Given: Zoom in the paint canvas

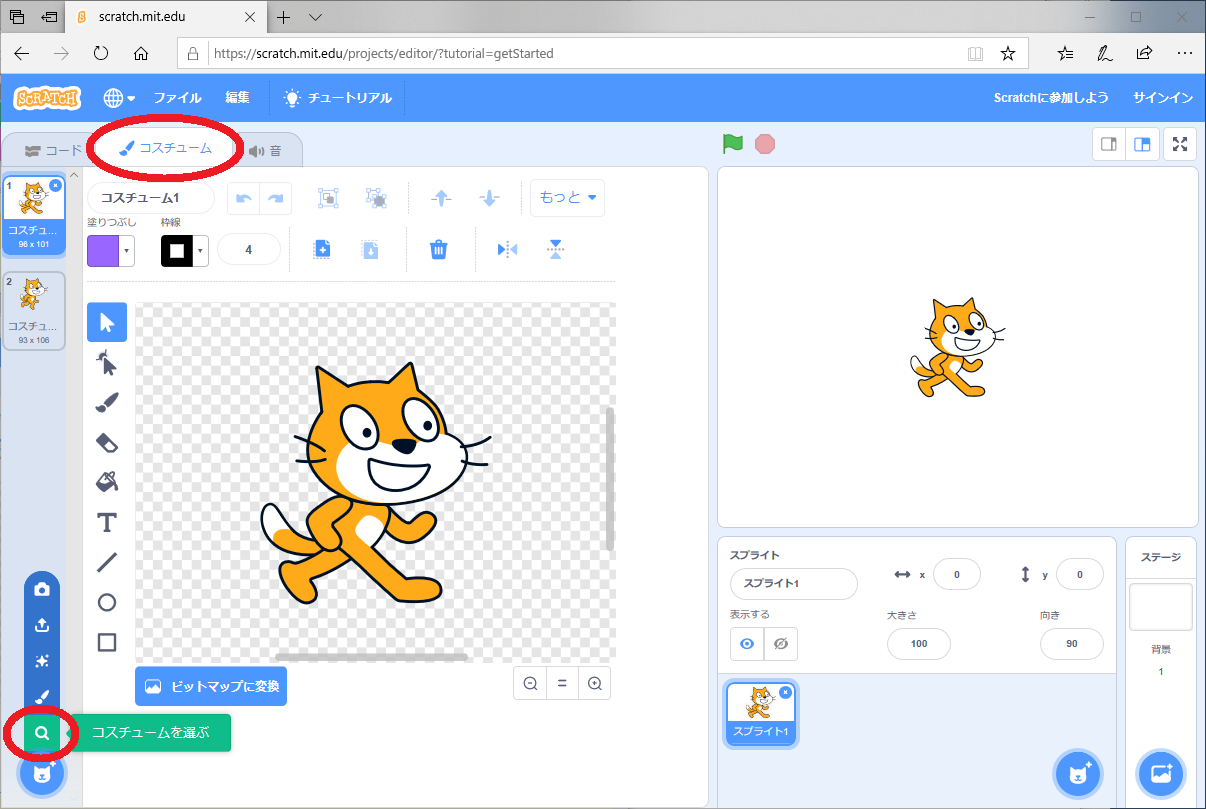Looking at the screenshot, I should click(x=594, y=683).
